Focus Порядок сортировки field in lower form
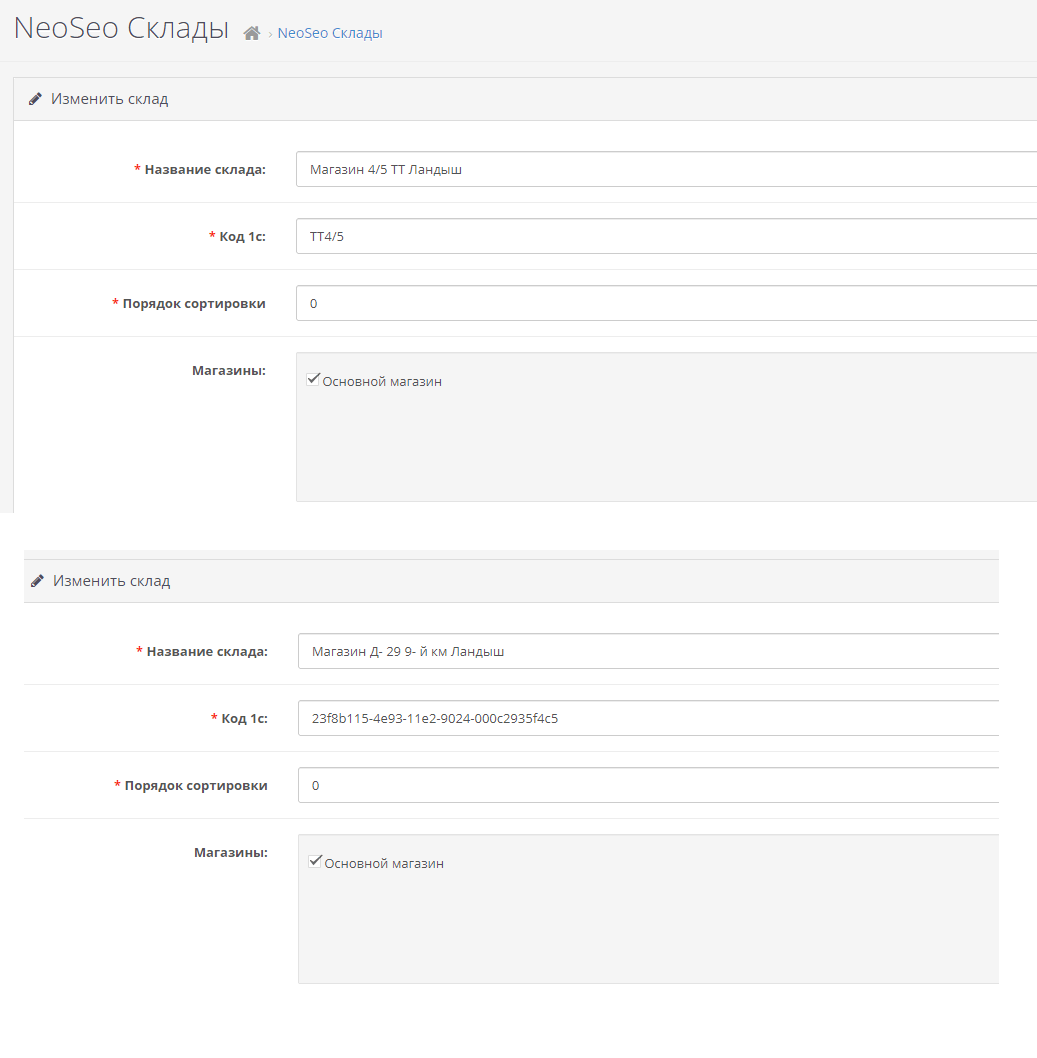 click(648, 785)
